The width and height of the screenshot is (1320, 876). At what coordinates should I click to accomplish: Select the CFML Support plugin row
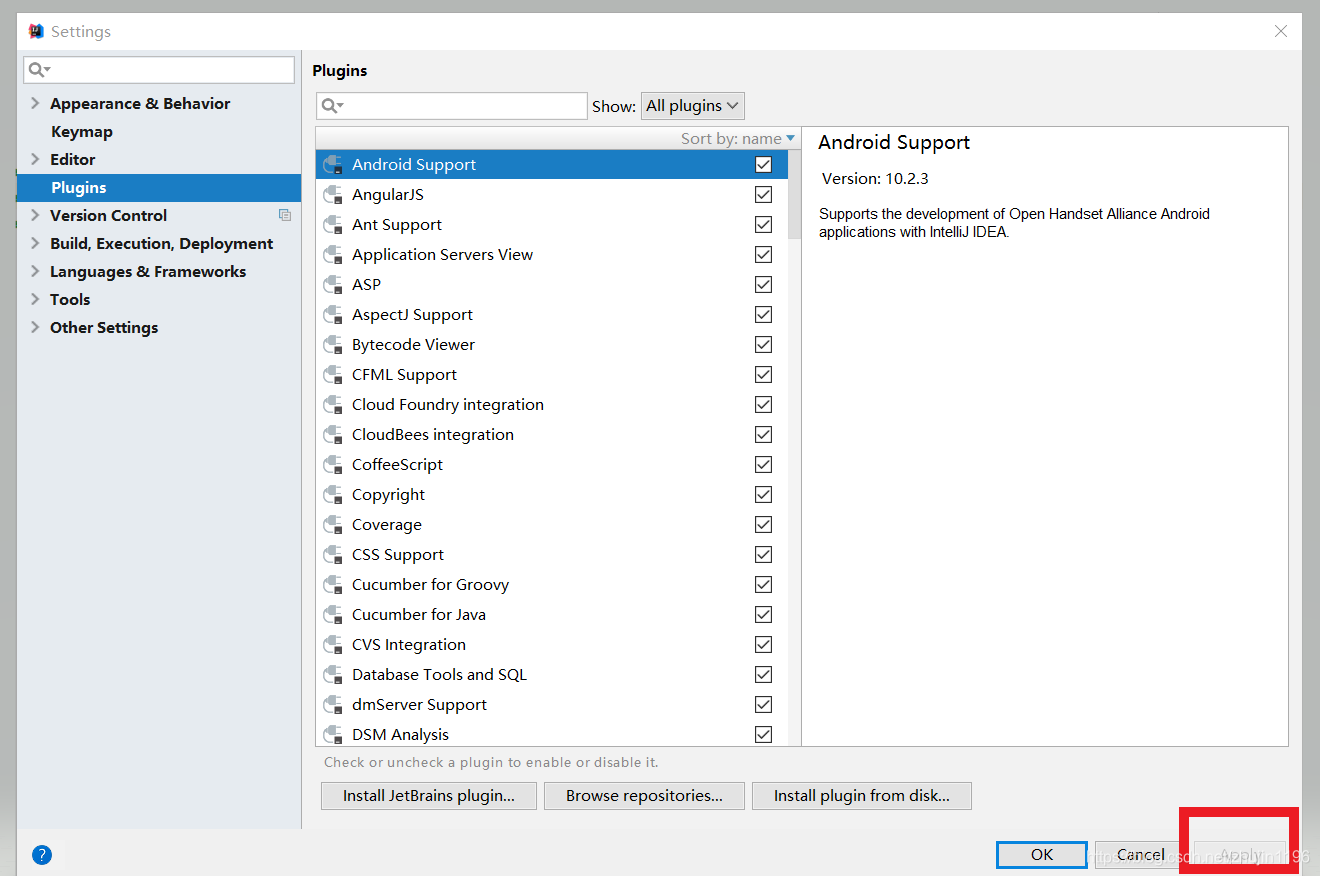click(x=551, y=375)
